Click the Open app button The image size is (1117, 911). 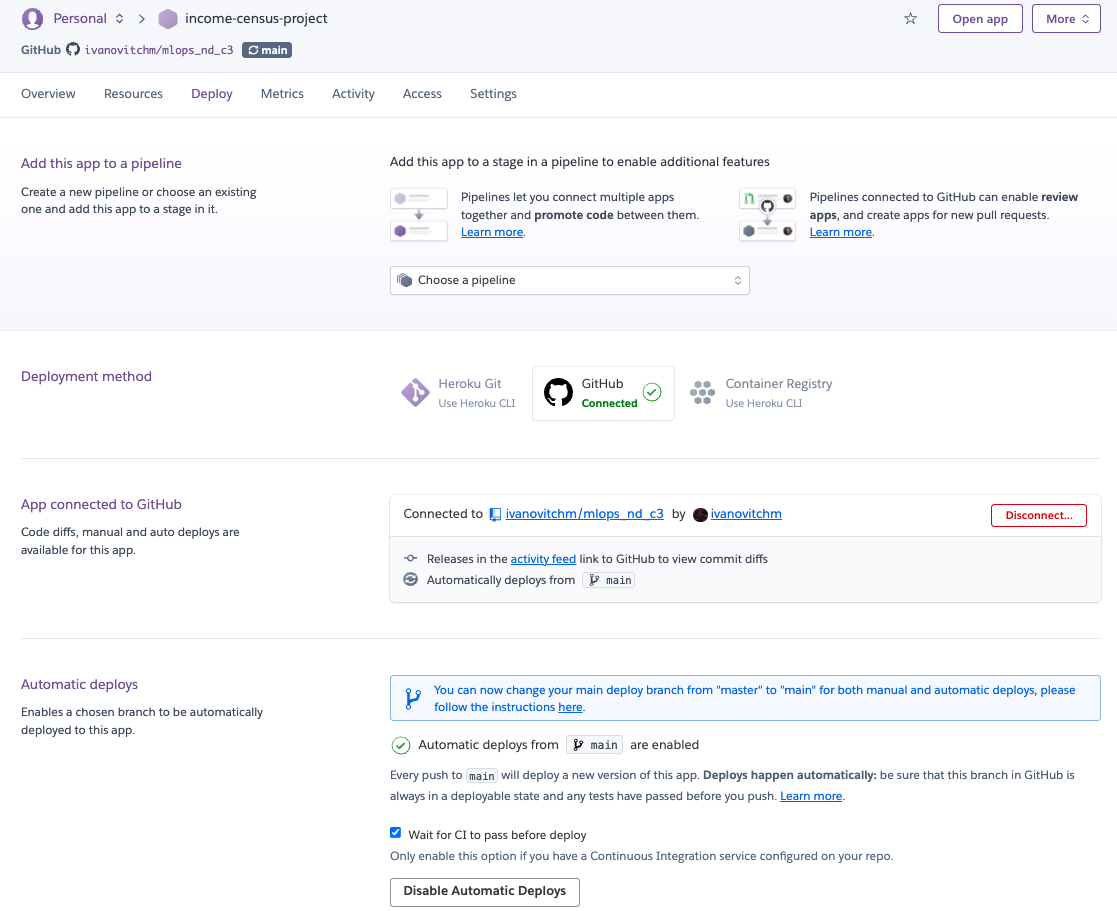tap(980, 19)
